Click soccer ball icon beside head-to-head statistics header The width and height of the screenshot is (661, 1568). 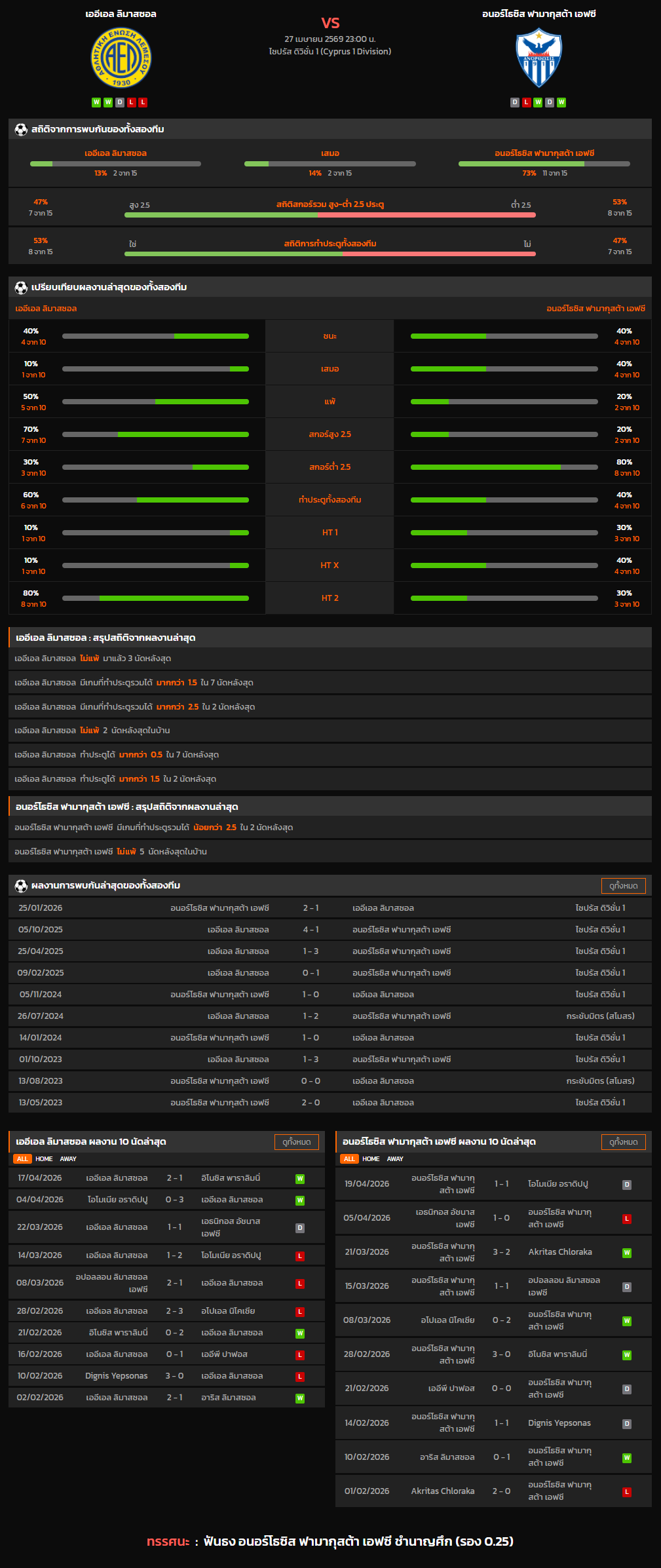tap(21, 130)
